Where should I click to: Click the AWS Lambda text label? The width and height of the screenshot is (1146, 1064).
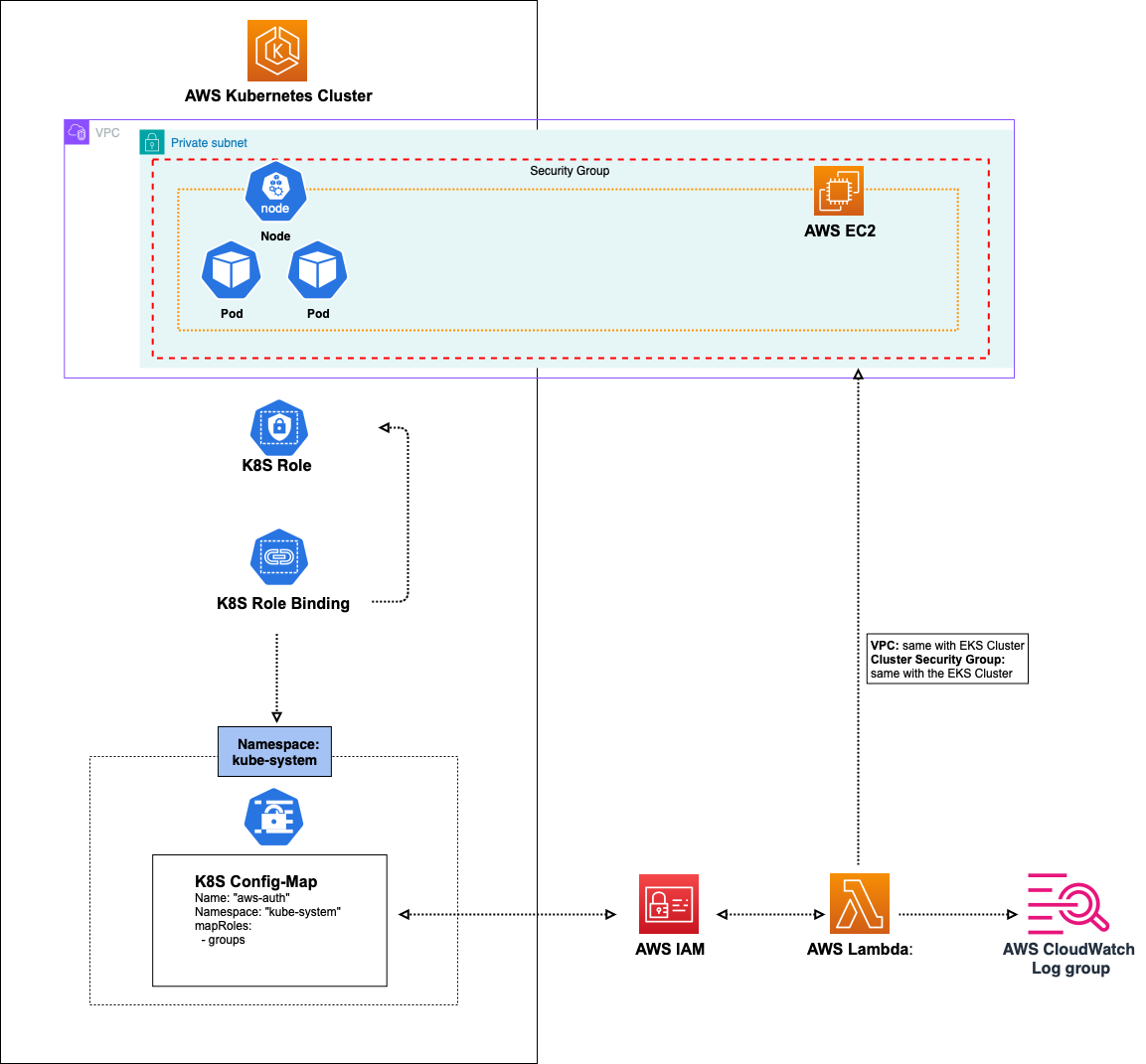tap(859, 949)
